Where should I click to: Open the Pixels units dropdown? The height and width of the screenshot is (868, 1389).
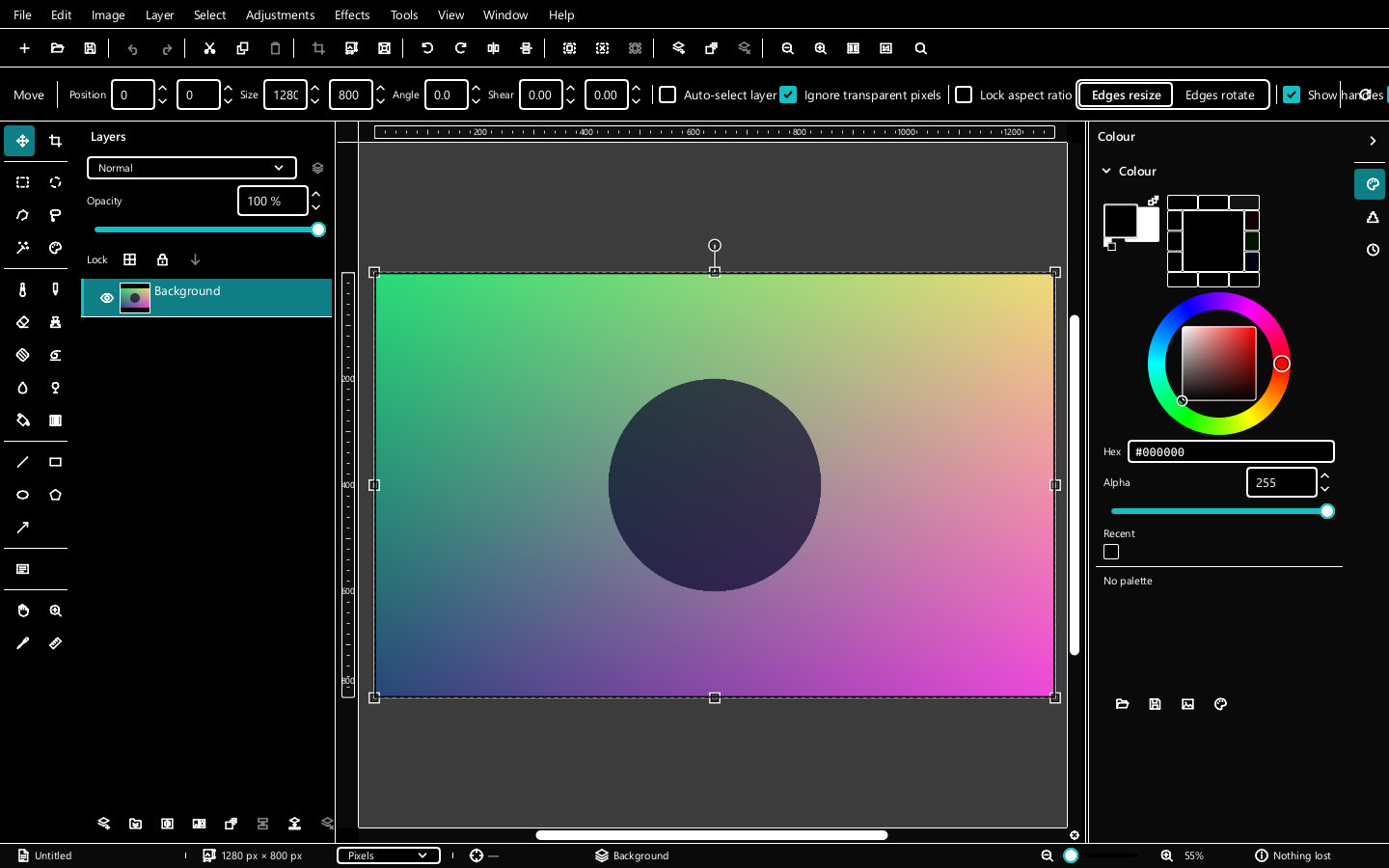click(389, 855)
